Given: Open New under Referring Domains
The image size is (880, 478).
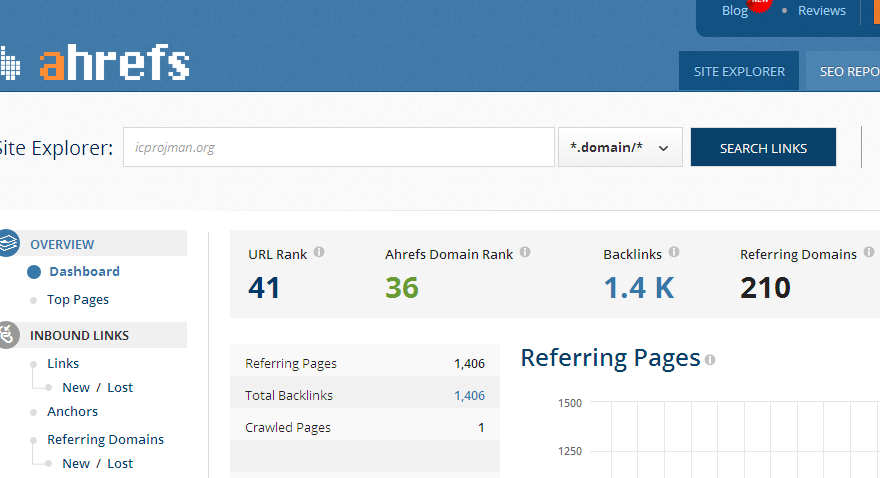Looking at the screenshot, I should [x=76, y=463].
